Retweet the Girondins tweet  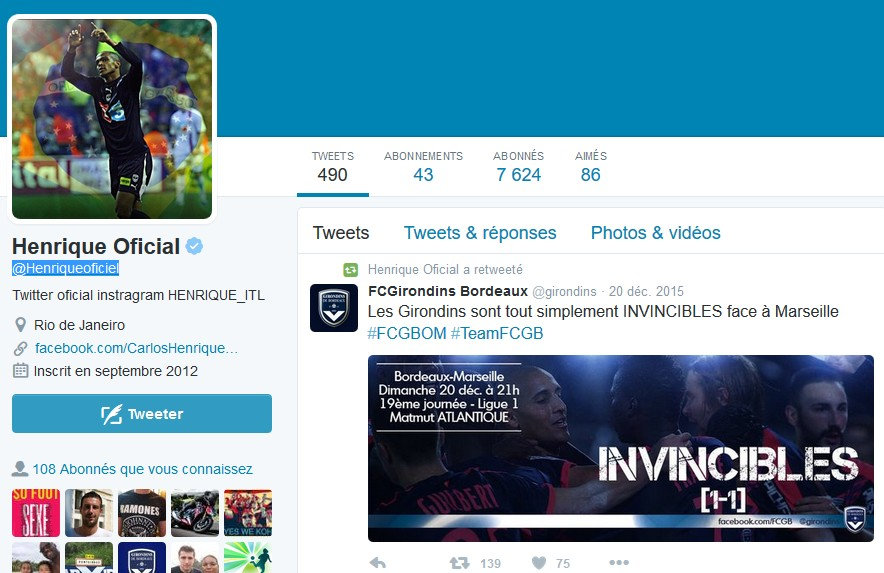pyautogui.click(x=459, y=562)
